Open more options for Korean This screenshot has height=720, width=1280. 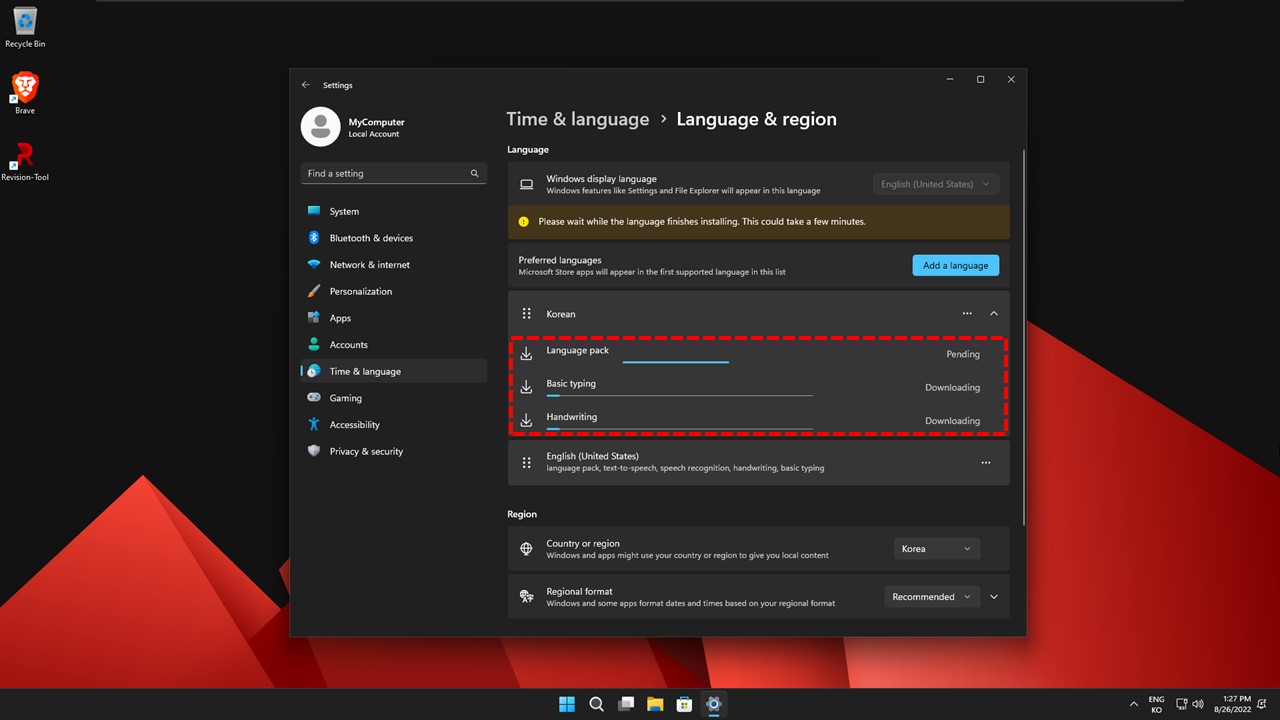click(x=967, y=314)
